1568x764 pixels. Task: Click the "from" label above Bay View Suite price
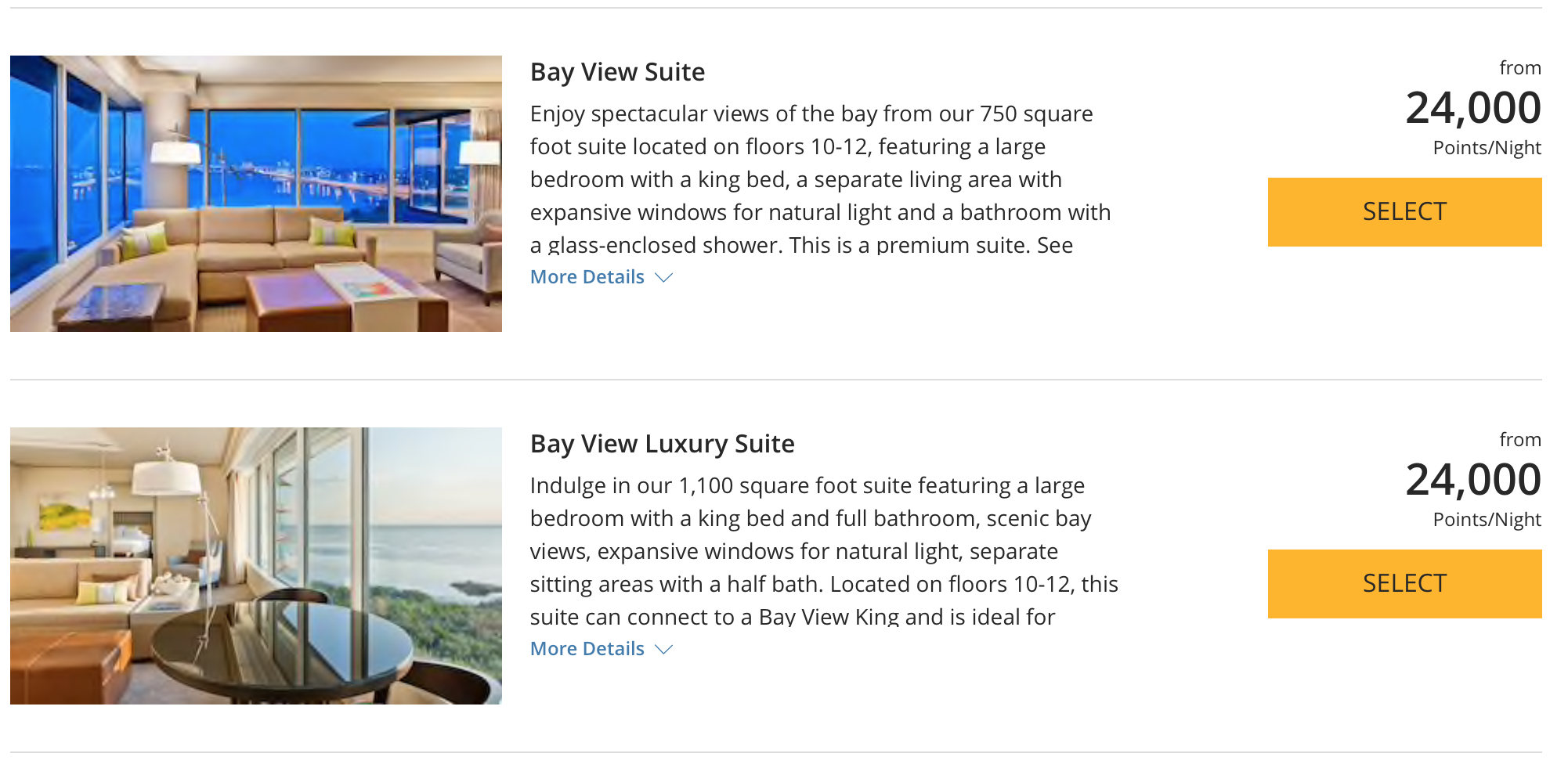click(x=1519, y=68)
